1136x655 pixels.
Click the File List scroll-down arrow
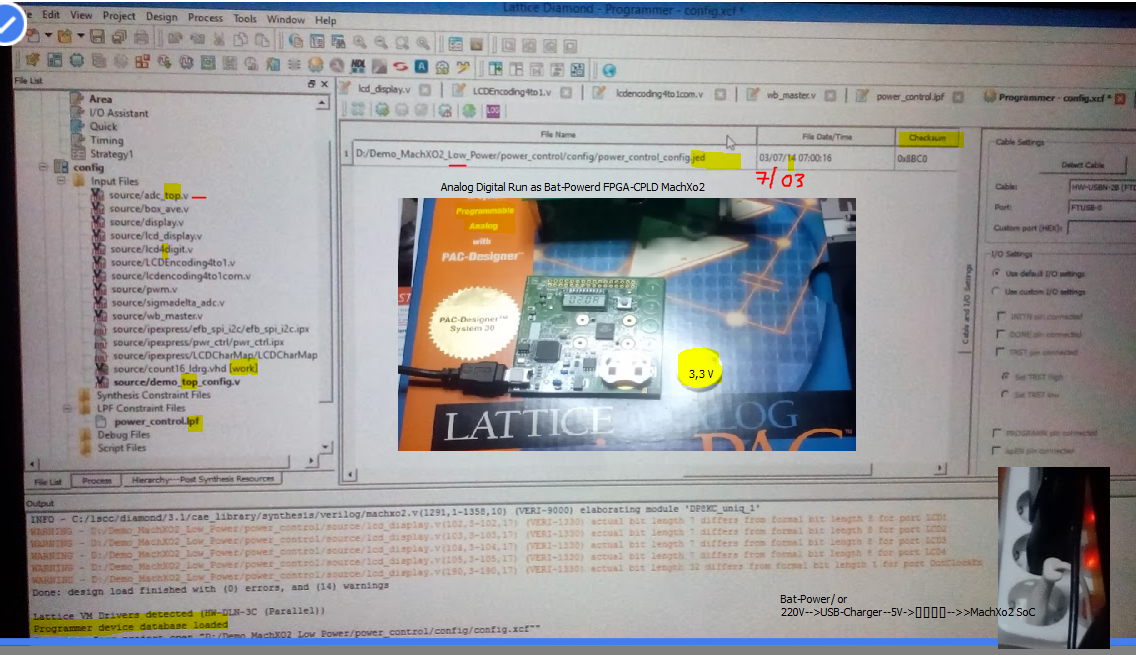coord(325,446)
